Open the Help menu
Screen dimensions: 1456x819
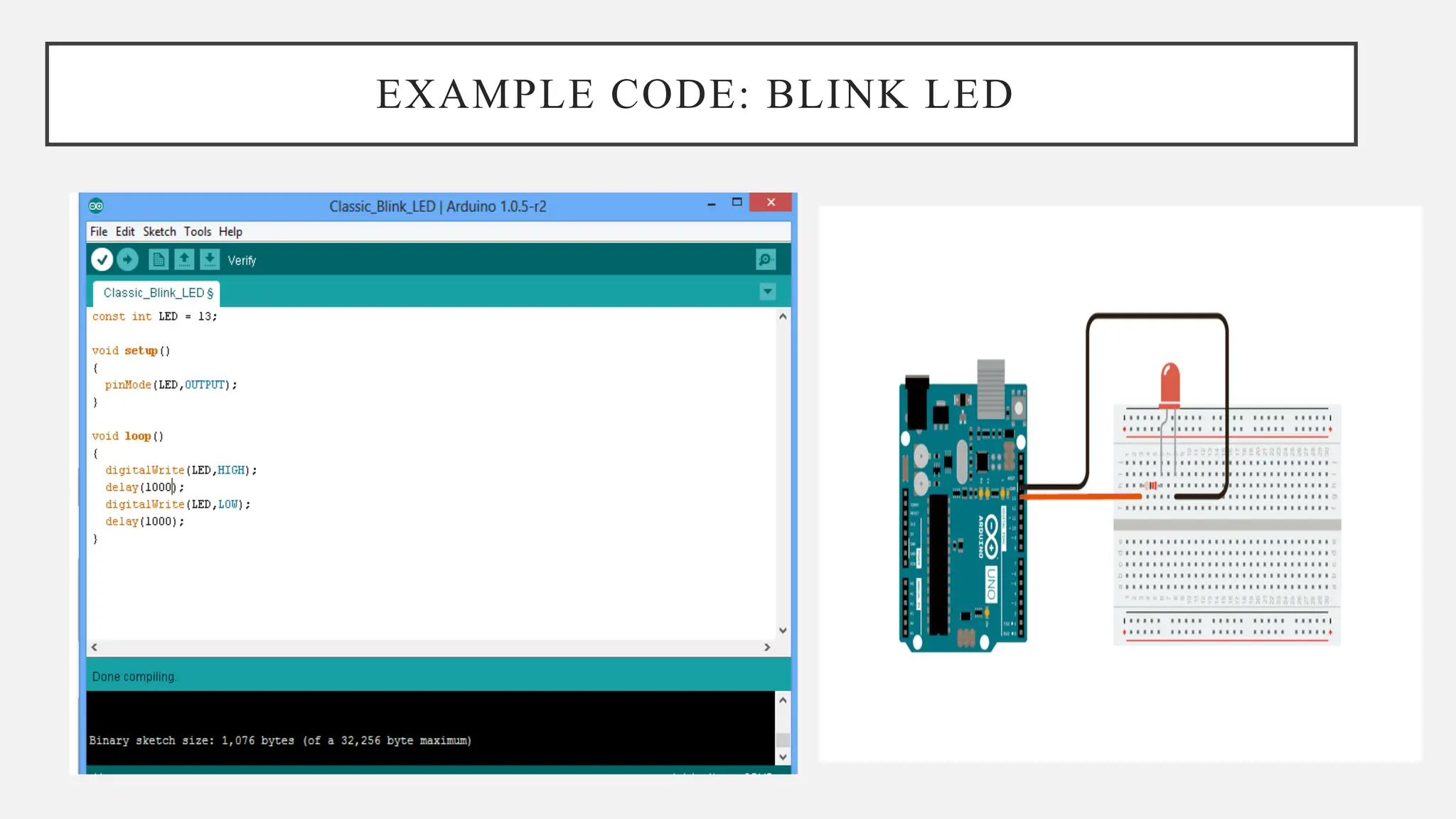(230, 232)
